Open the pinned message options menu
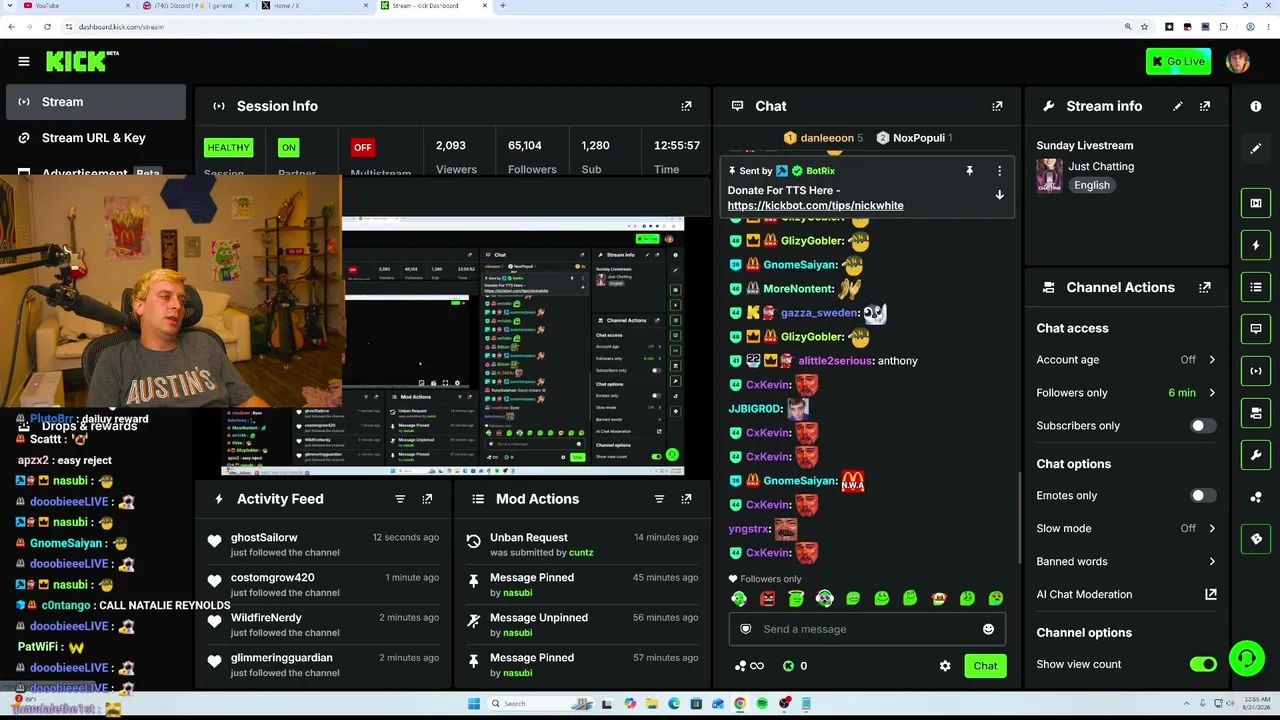This screenshot has height=720, width=1280. point(999,171)
